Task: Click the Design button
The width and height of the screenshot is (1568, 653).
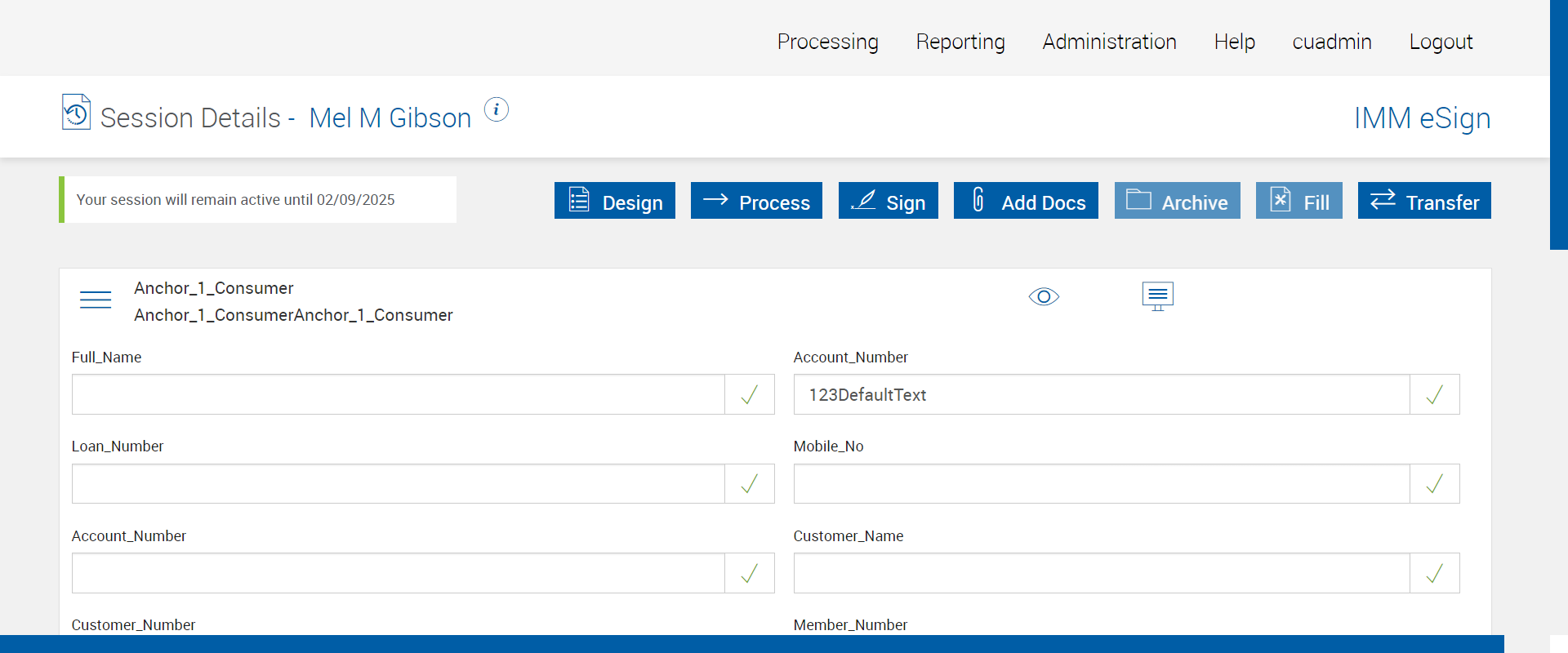Action: point(615,201)
